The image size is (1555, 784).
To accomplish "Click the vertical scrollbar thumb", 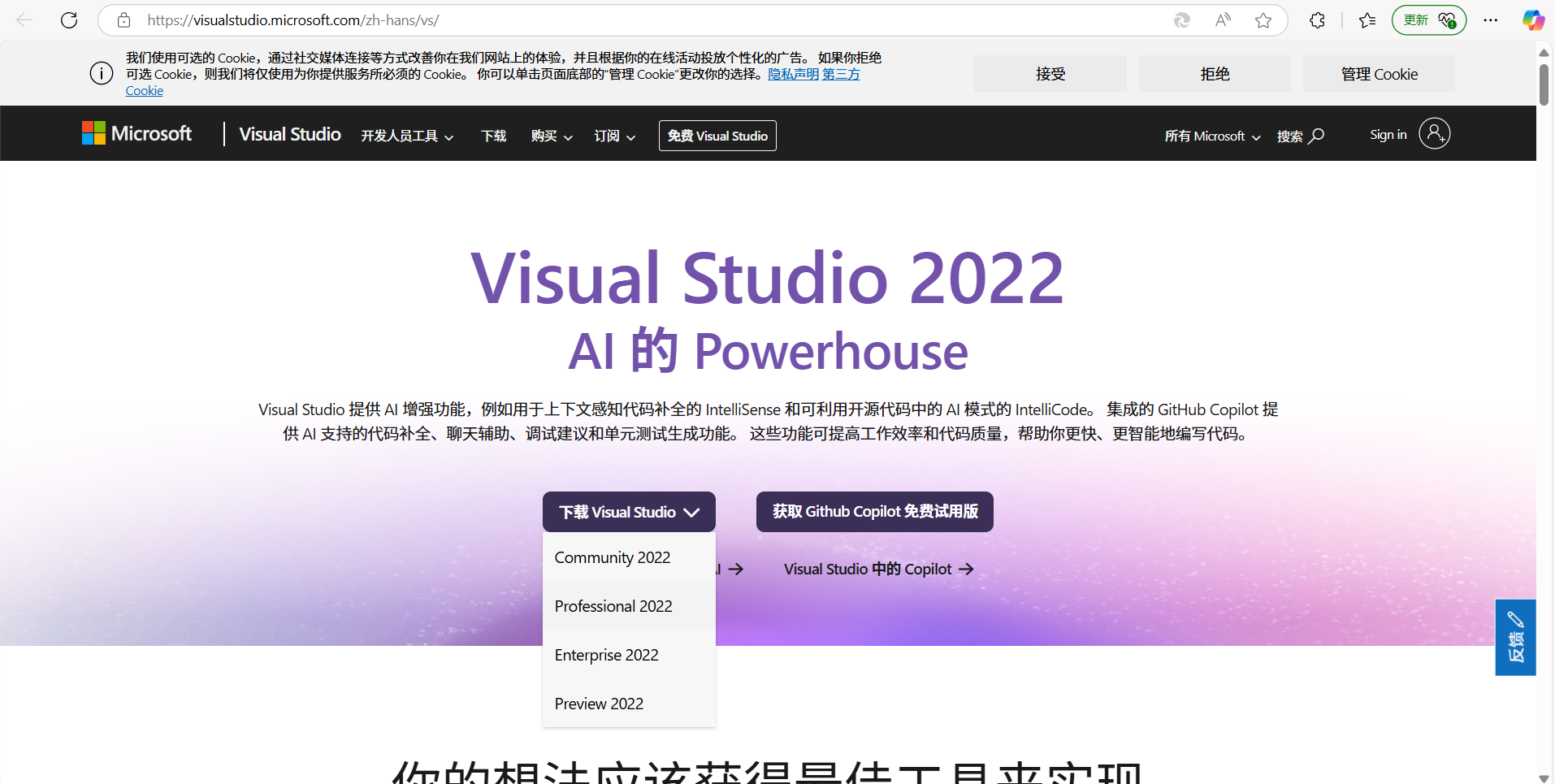I will pyautogui.click(x=1544, y=84).
